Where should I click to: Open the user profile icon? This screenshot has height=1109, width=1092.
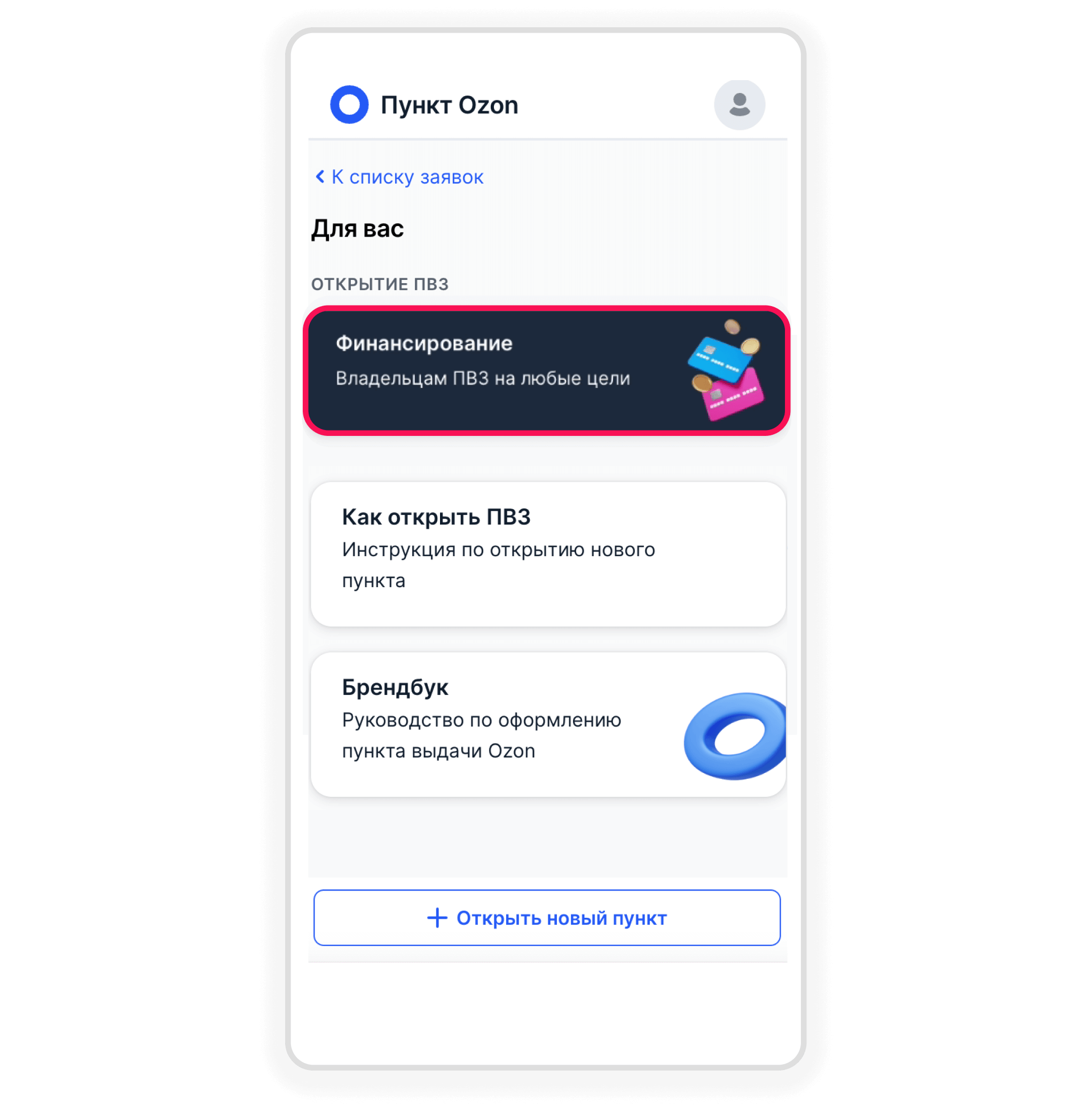[742, 103]
